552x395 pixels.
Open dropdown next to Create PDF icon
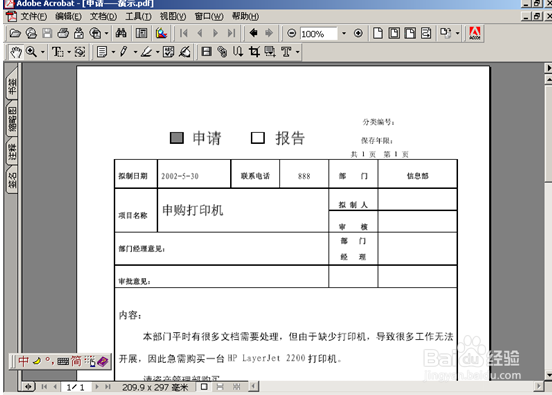click(x=106, y=34)
